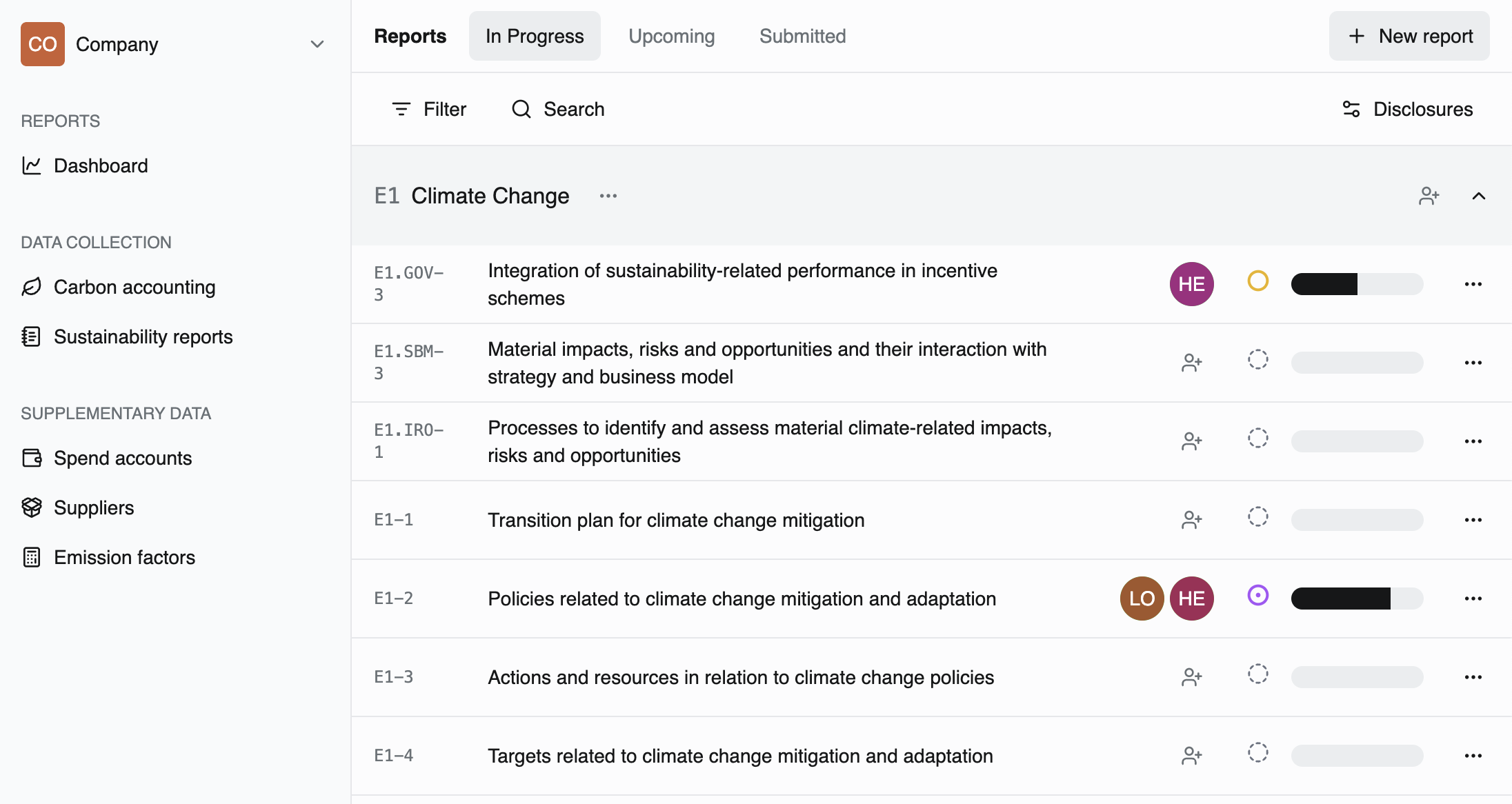Open the Filter button
Viewport: 1512px width, 804px height.
click(x=429, y=109)
